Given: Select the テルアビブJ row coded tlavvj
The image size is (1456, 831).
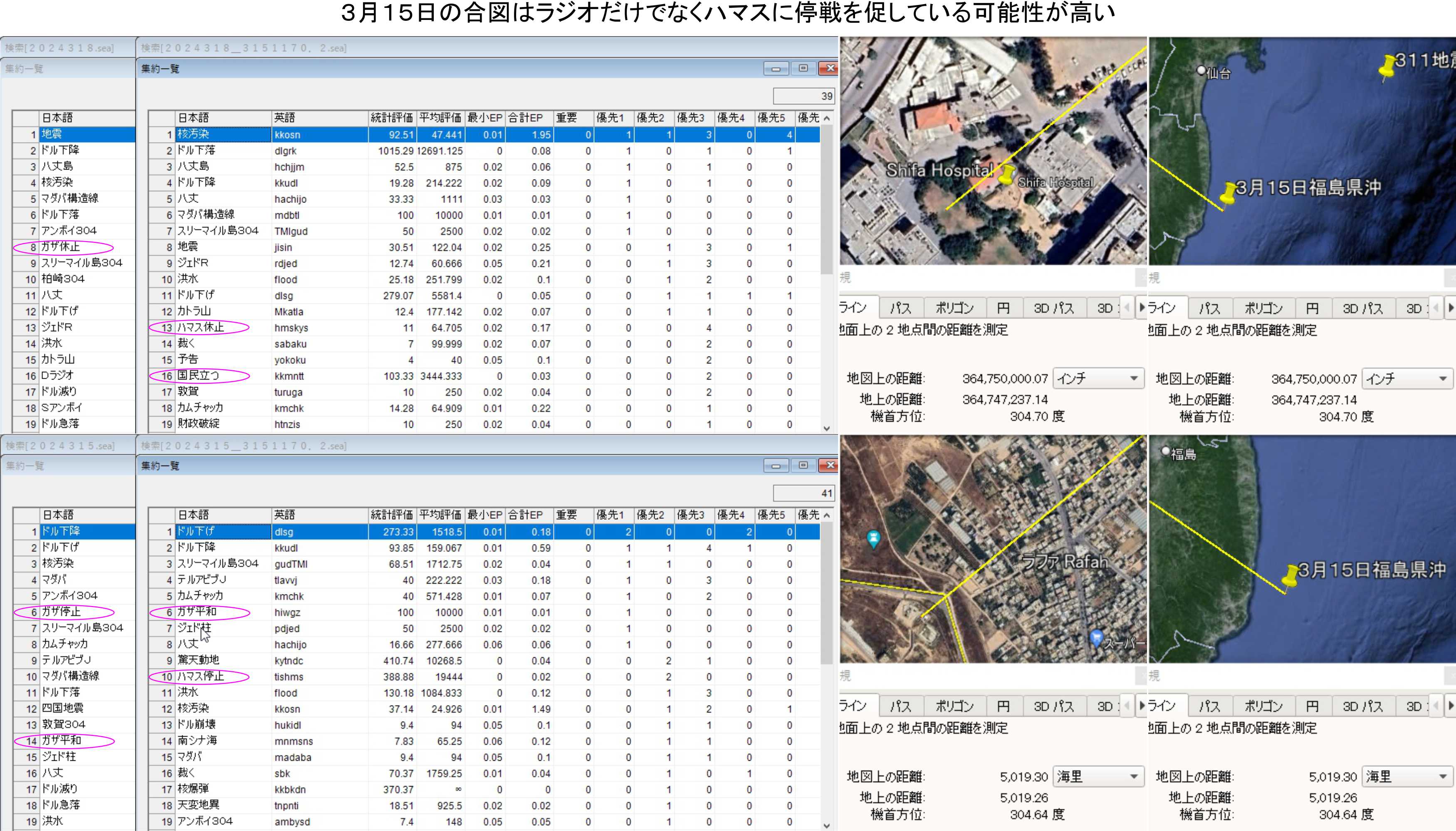Looking at the screenshot, I should [x=484, y=580].
